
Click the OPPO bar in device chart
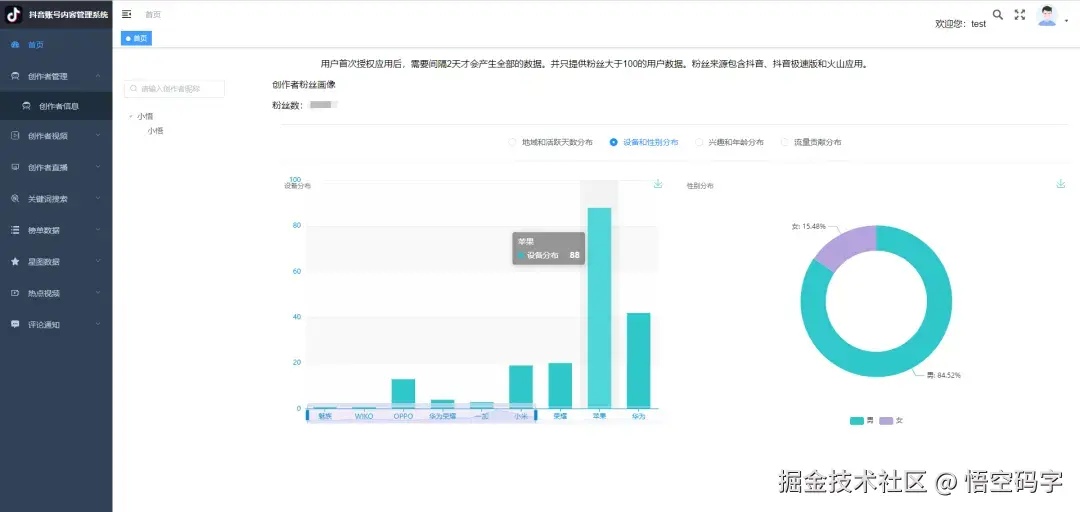(403, 393)
